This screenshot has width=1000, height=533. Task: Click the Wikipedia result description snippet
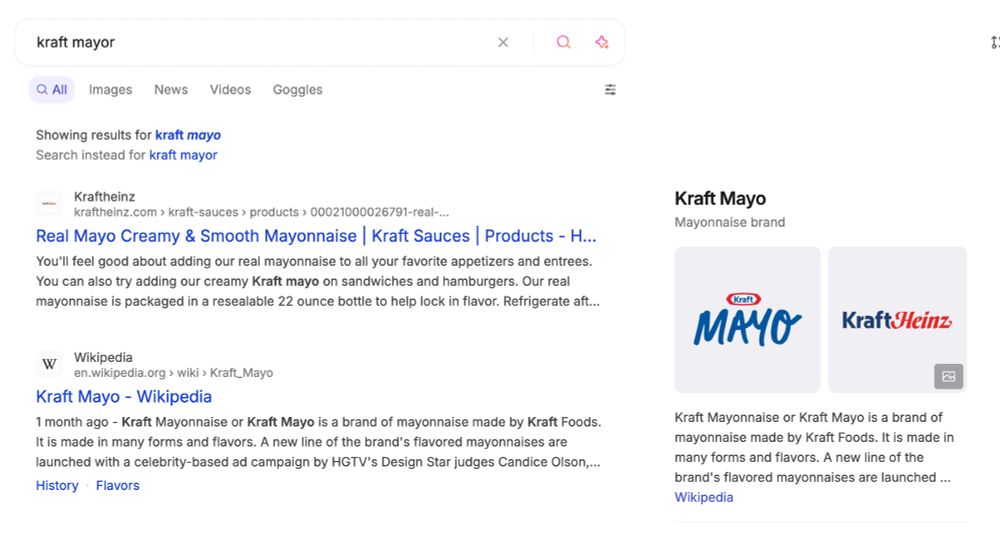tap(318, 442)
